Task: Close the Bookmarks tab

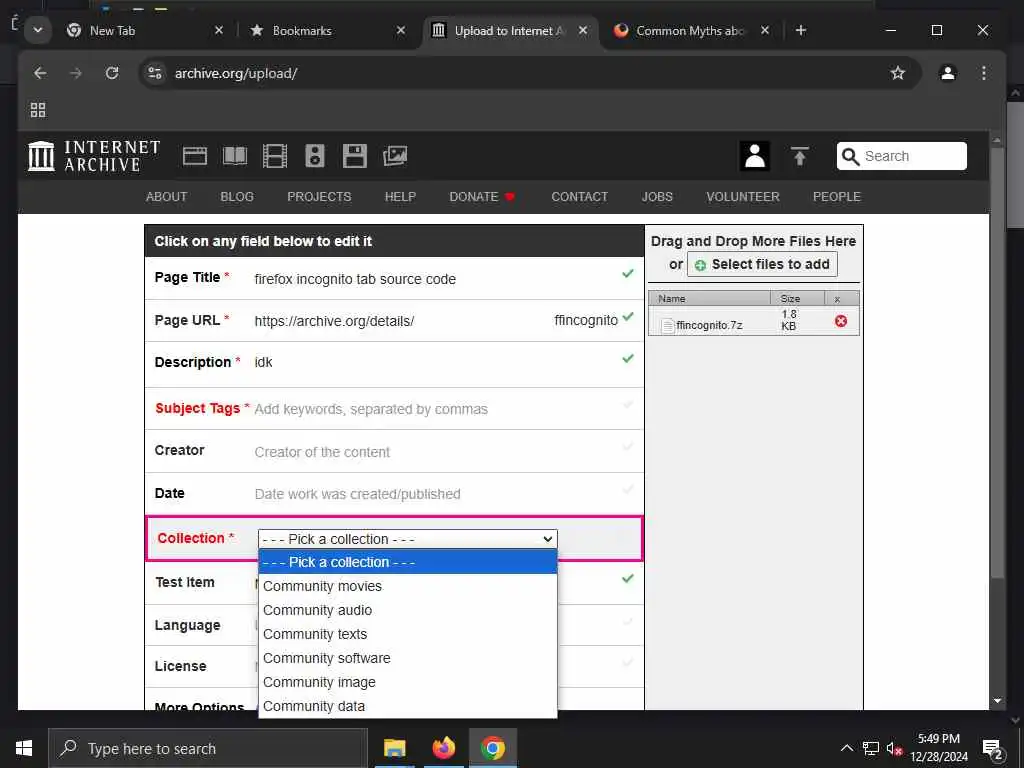Action: 401,30
